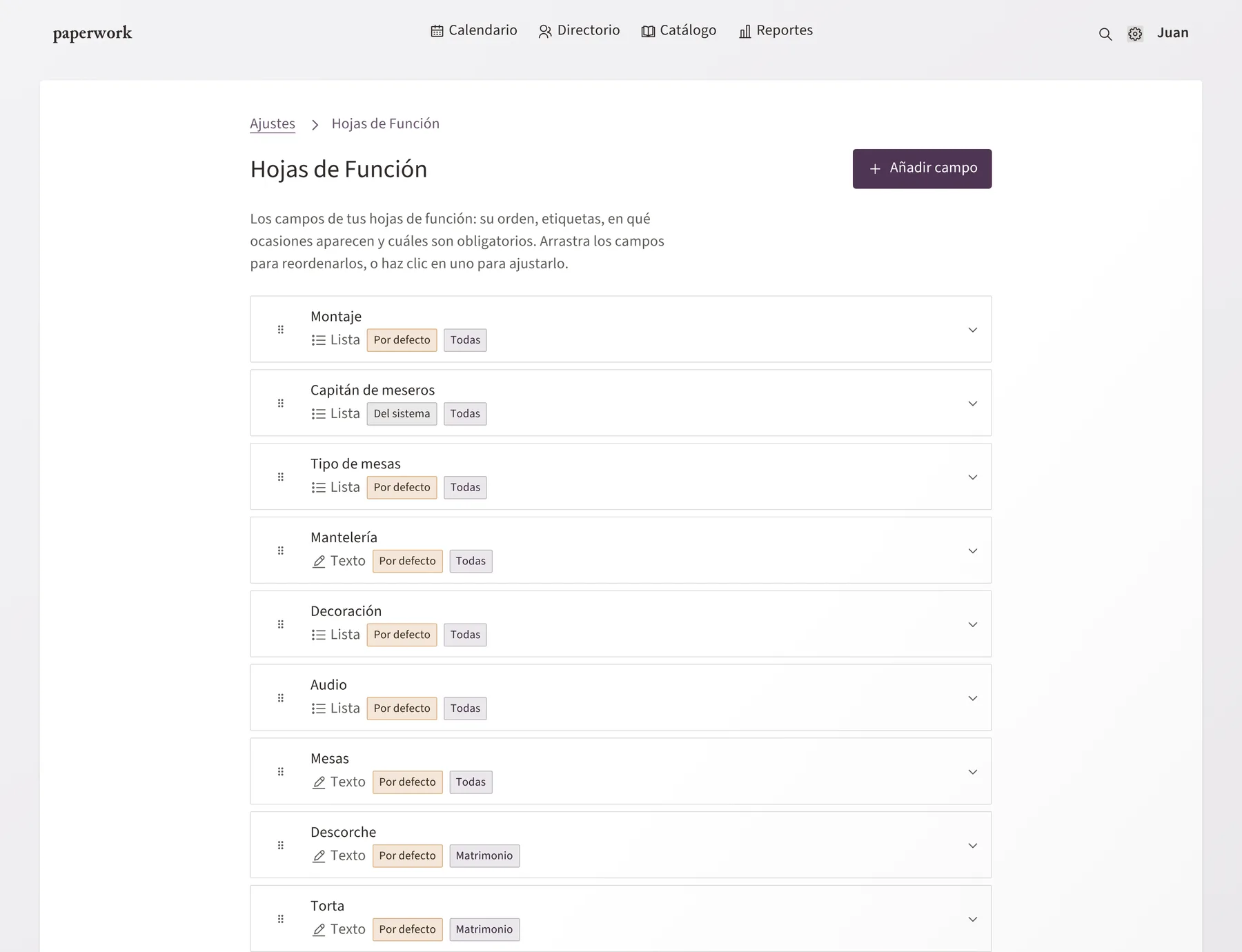Open the search icon in header
The height and width of the screenshot is (952, 1242).
point(1105,34)
